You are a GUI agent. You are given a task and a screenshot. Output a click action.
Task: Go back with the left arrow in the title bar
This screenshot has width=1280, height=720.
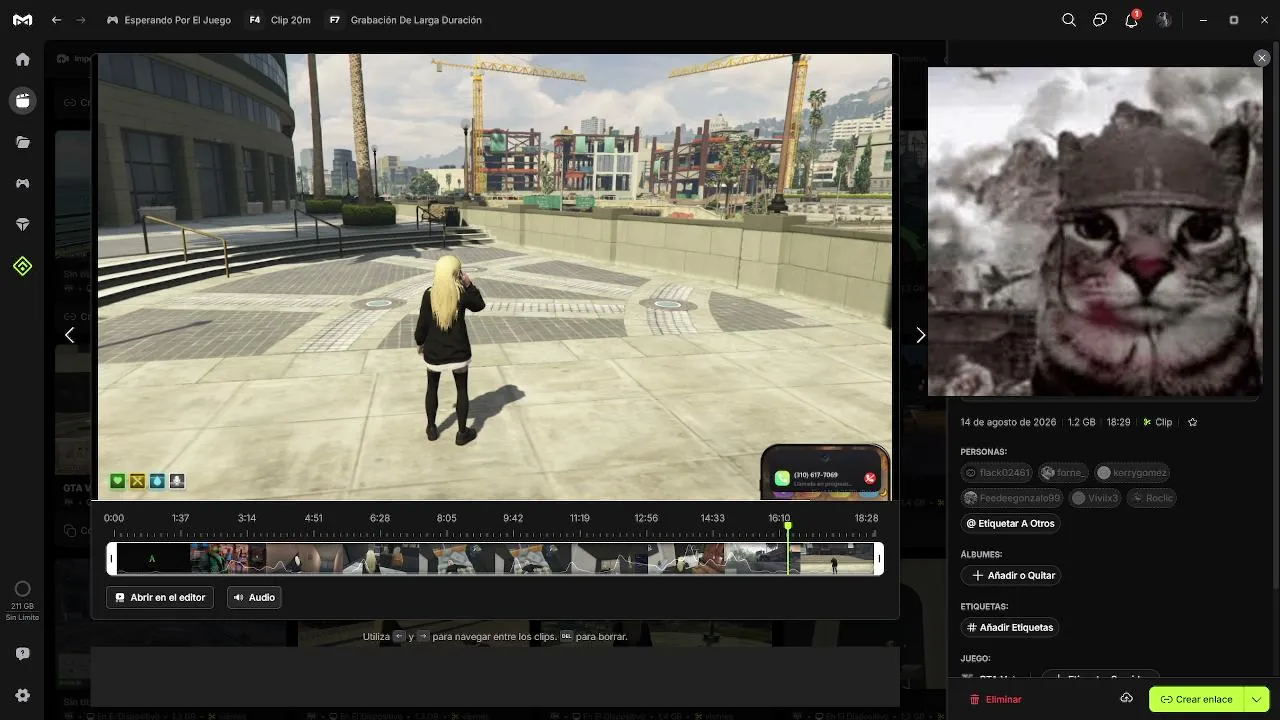point(56,20)
